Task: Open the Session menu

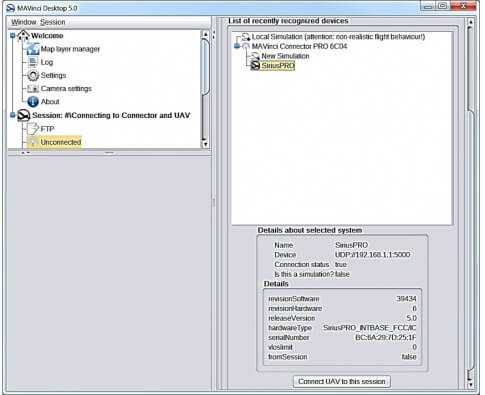Action: click(53, 22)
